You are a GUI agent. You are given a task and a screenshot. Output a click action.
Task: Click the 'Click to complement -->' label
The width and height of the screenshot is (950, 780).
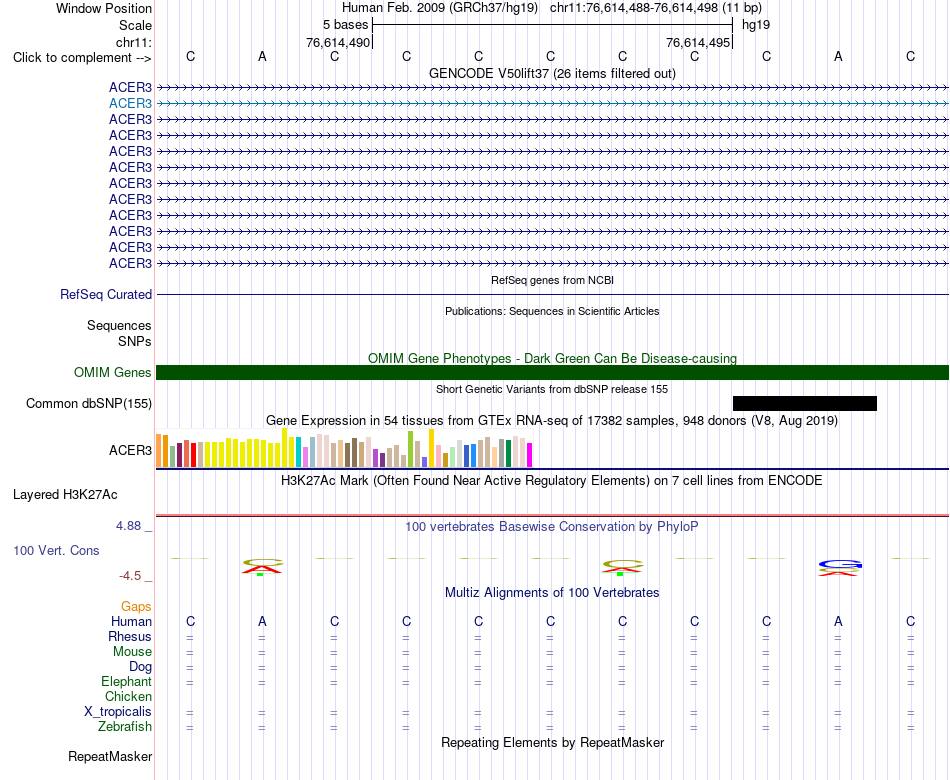tap(82, 58)
